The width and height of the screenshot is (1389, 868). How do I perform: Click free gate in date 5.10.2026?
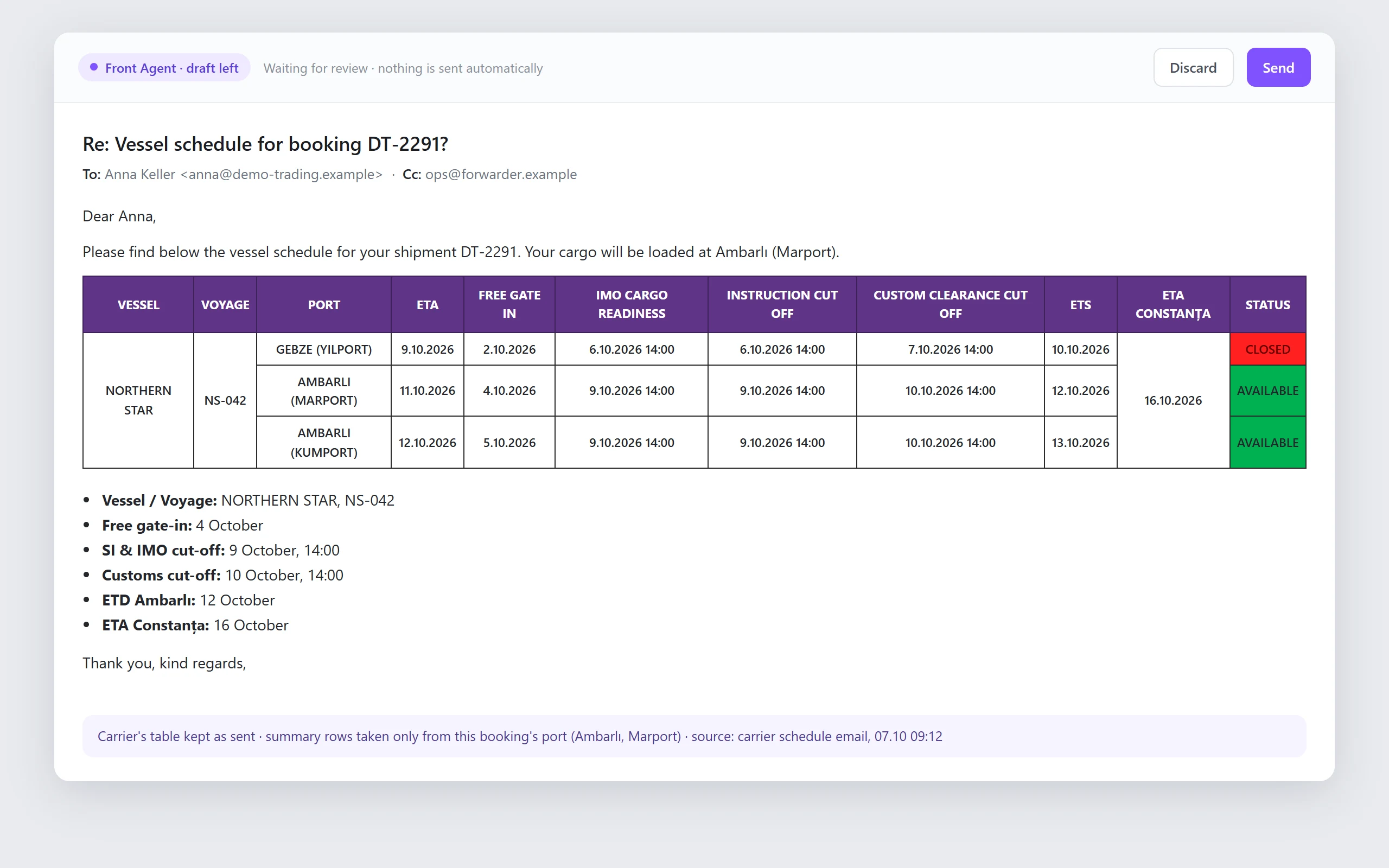(509, 443)
